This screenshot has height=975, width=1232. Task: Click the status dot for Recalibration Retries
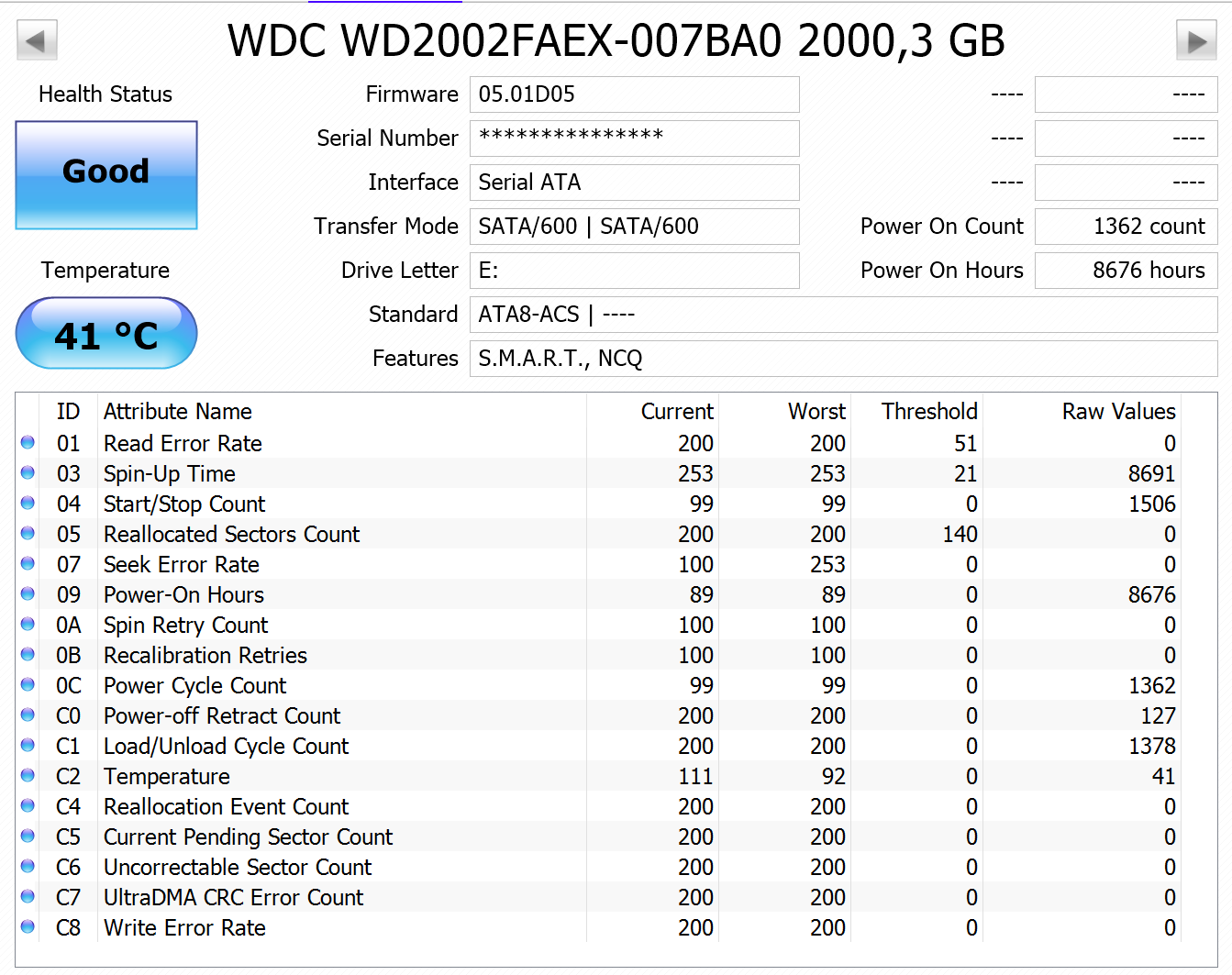pyautogui.click(x=28, y=654)
